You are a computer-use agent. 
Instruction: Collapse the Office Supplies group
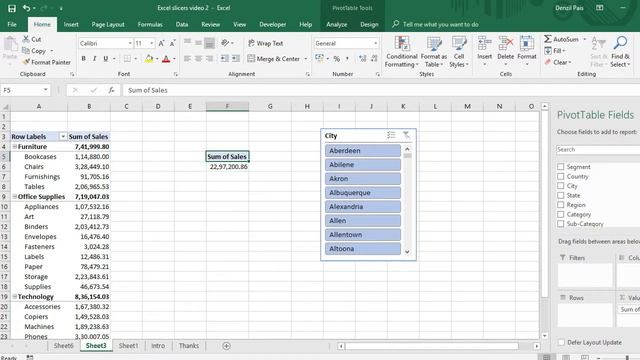14,196
